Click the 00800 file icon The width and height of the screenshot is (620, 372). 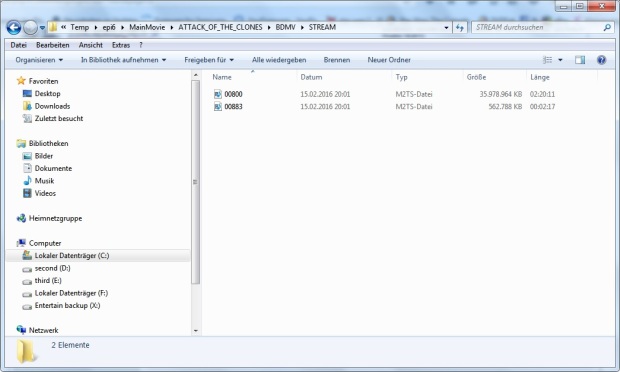click(217, 94)
